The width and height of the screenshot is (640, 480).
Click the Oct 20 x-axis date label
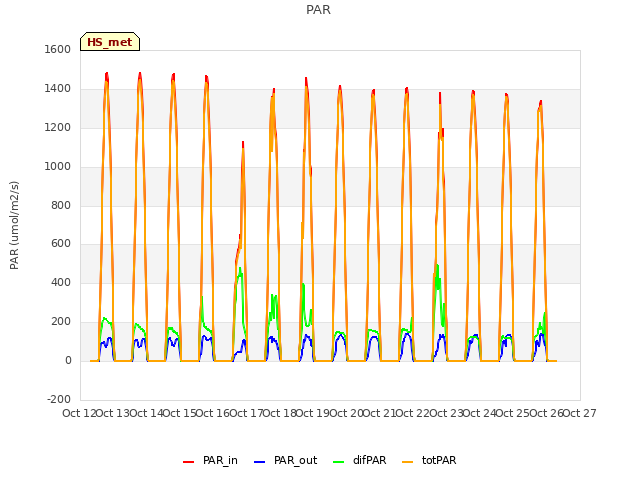(x=346, y=413)
